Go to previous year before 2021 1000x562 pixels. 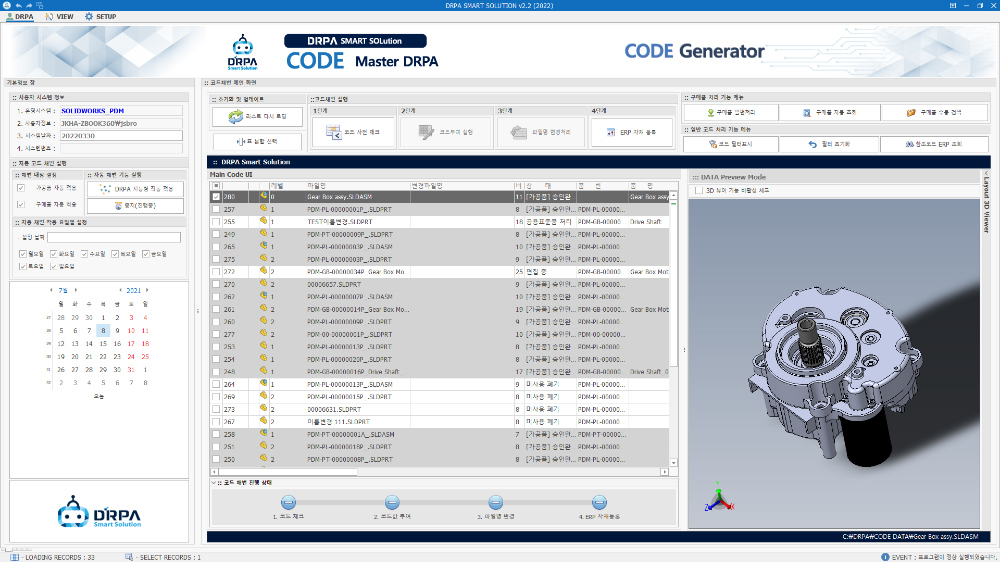pos(121,290)
